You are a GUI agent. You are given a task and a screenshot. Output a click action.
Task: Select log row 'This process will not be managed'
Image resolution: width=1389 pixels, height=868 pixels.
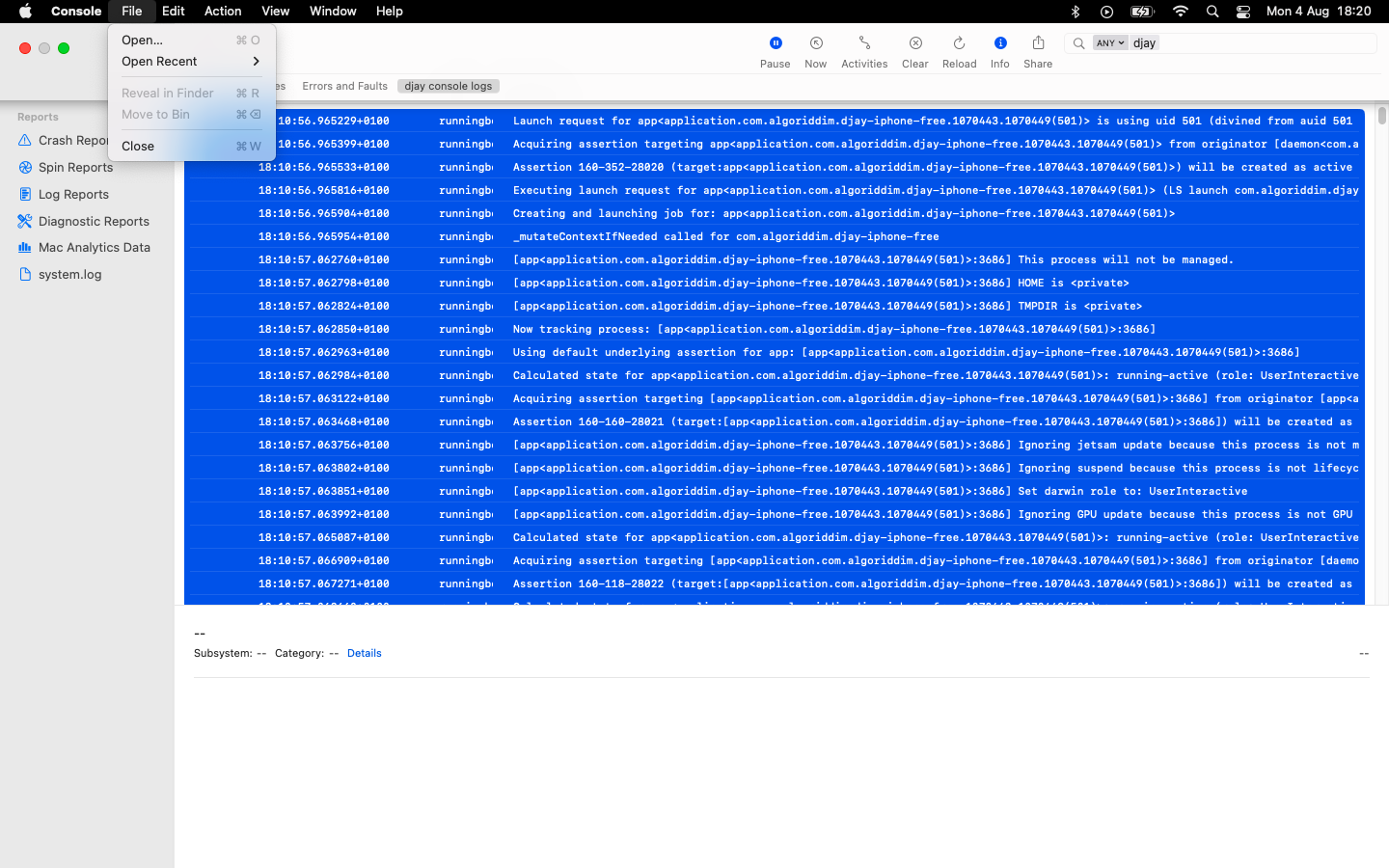click(775, 259)
